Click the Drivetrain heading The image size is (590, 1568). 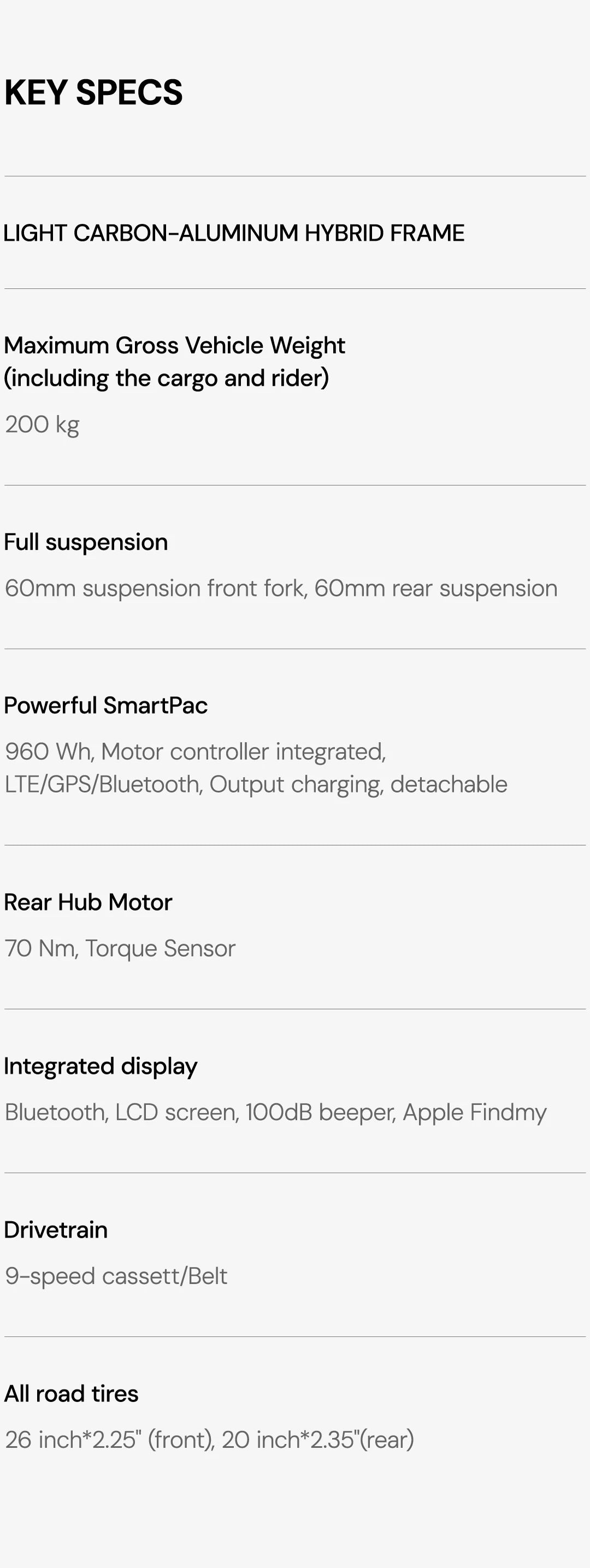[55, 1230]
